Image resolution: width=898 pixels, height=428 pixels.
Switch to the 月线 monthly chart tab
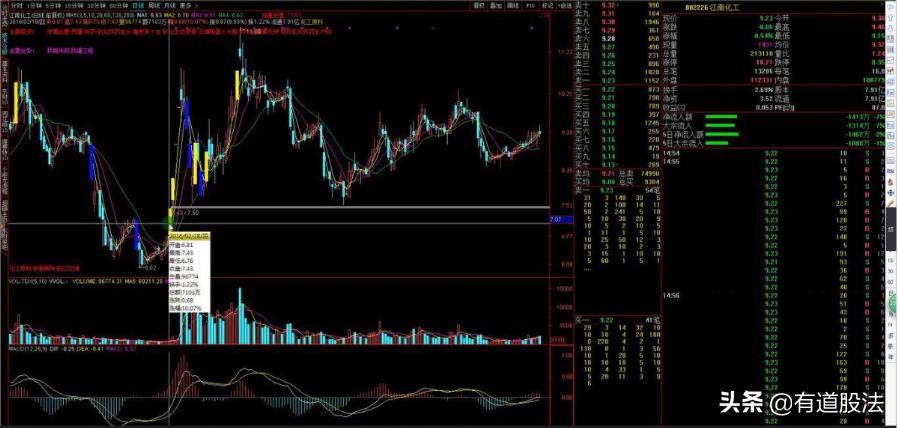170,5
